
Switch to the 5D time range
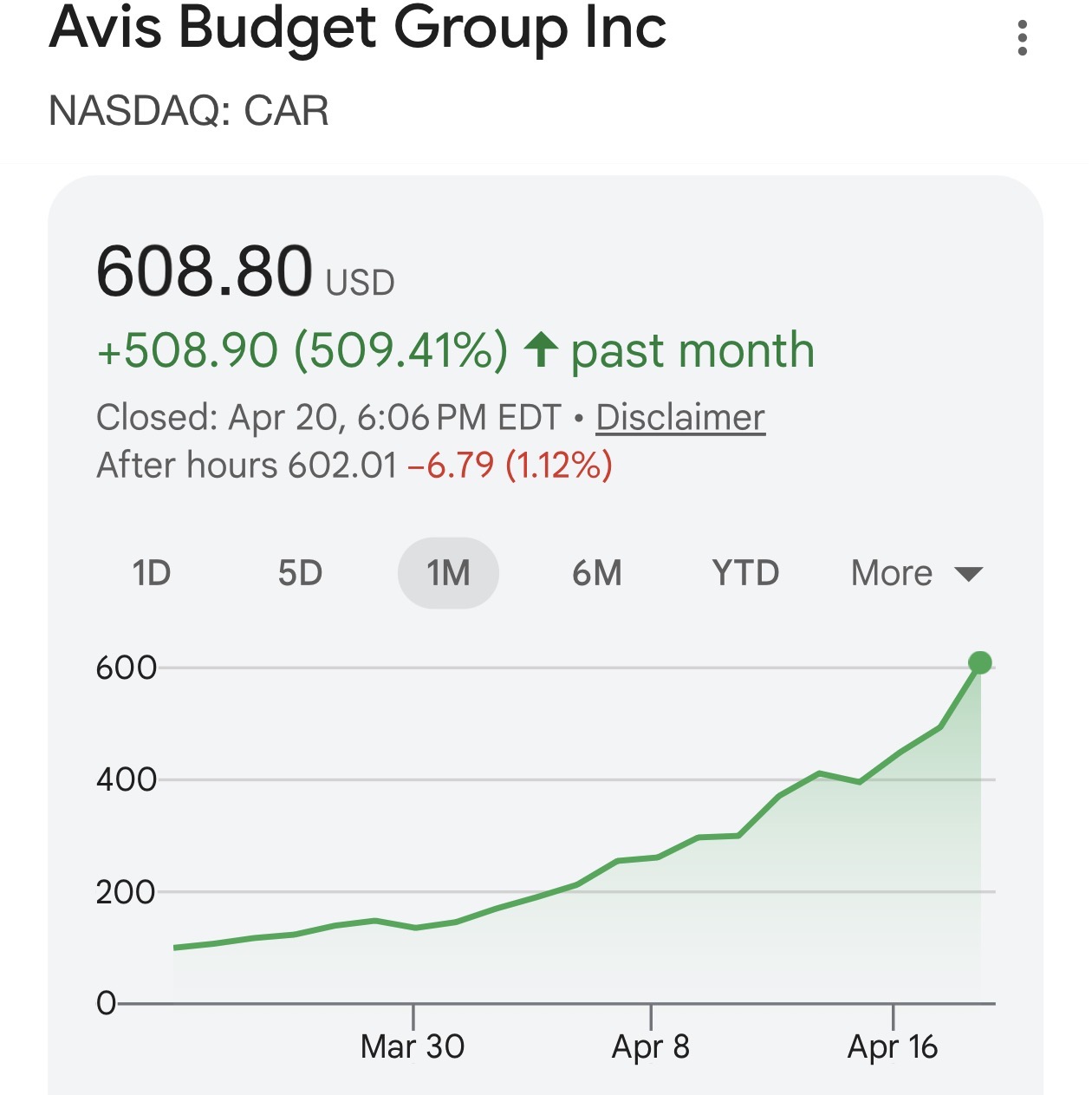[300, 573]
